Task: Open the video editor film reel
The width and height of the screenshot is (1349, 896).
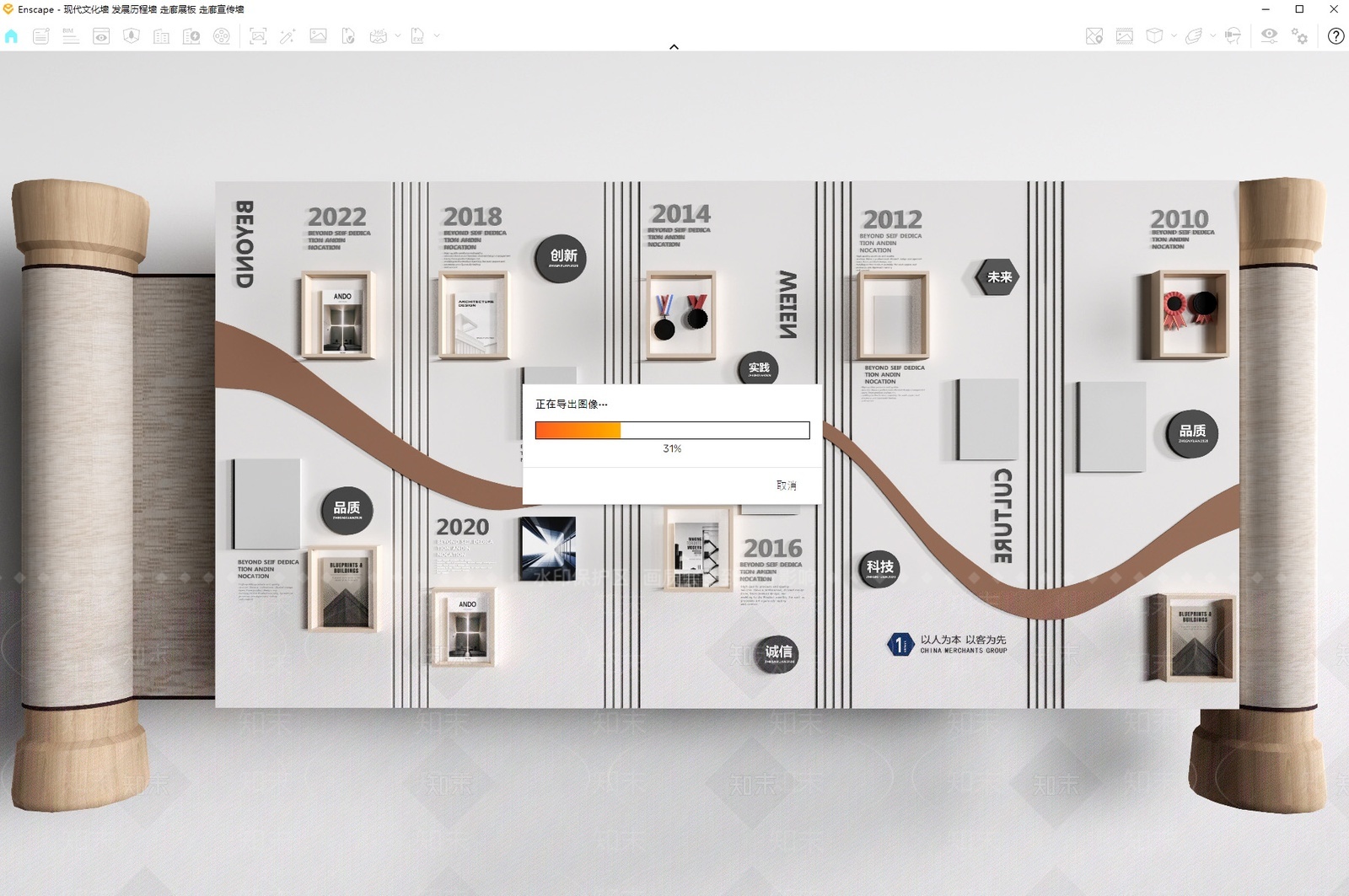Action: coord(222,36)
